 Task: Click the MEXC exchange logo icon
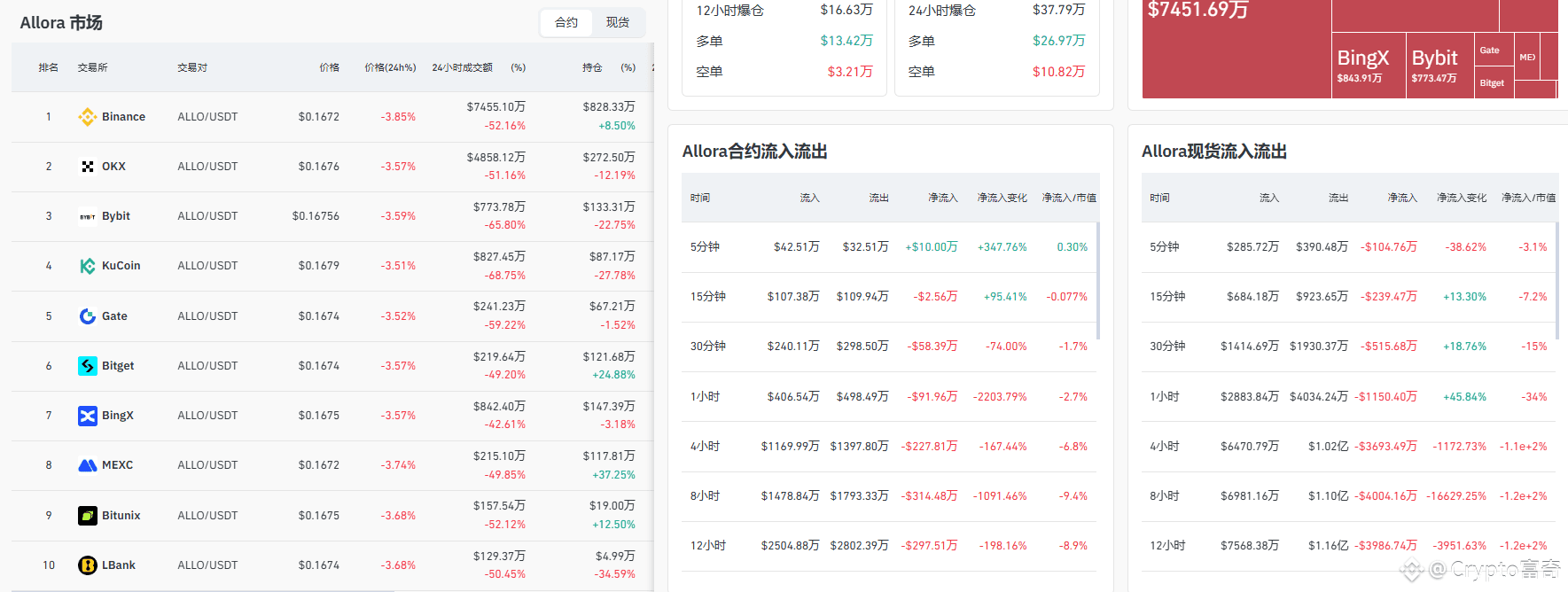pos(87,465)
